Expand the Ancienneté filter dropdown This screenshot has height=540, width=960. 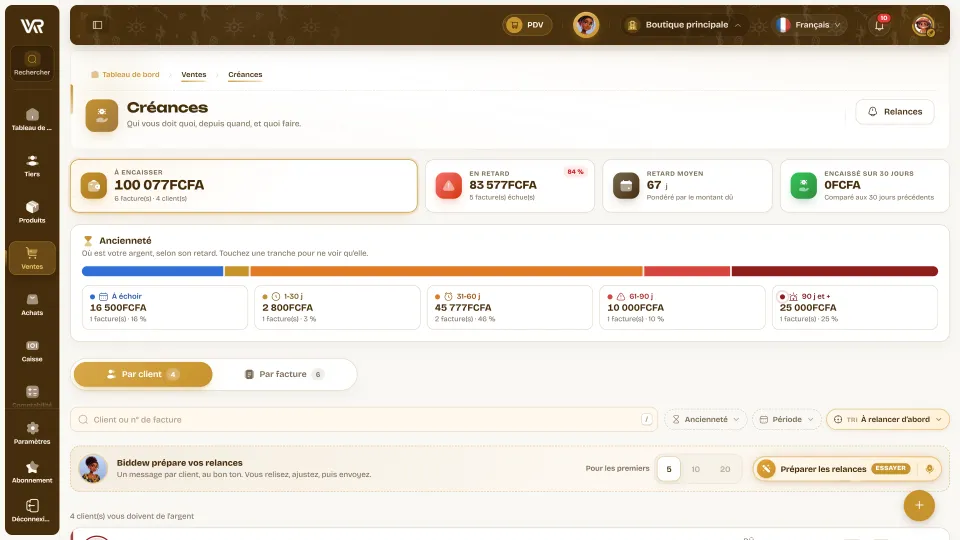point(705,419)
